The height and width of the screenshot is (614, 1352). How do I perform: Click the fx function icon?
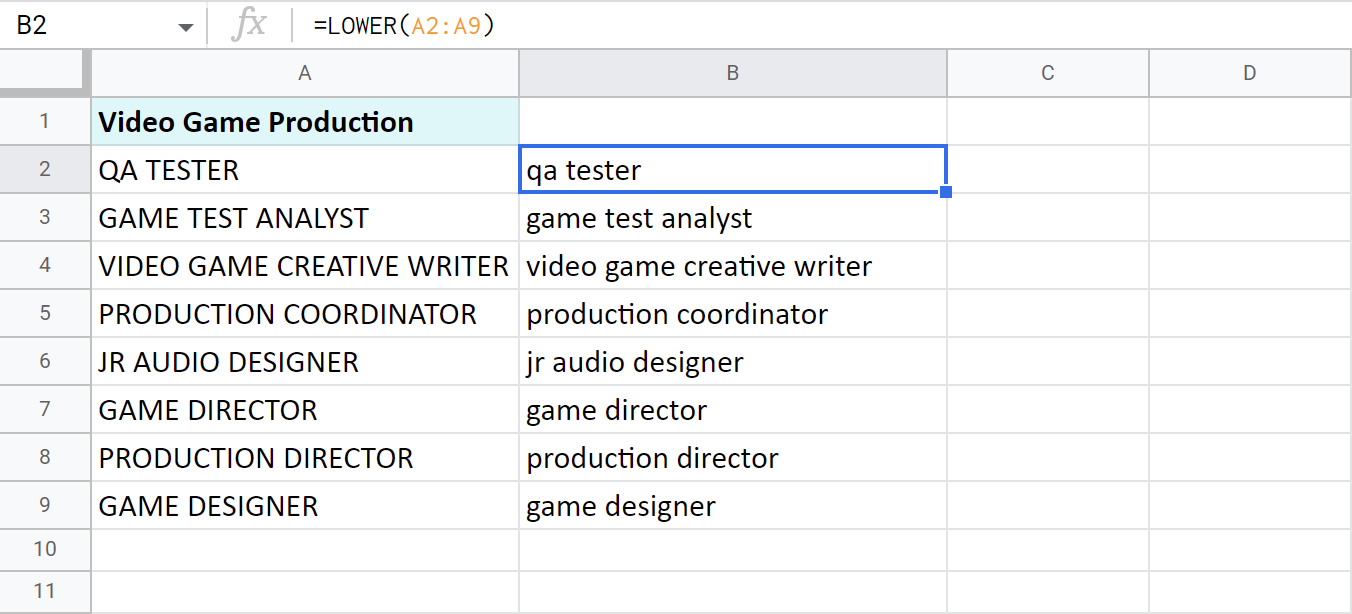(248, 24)
